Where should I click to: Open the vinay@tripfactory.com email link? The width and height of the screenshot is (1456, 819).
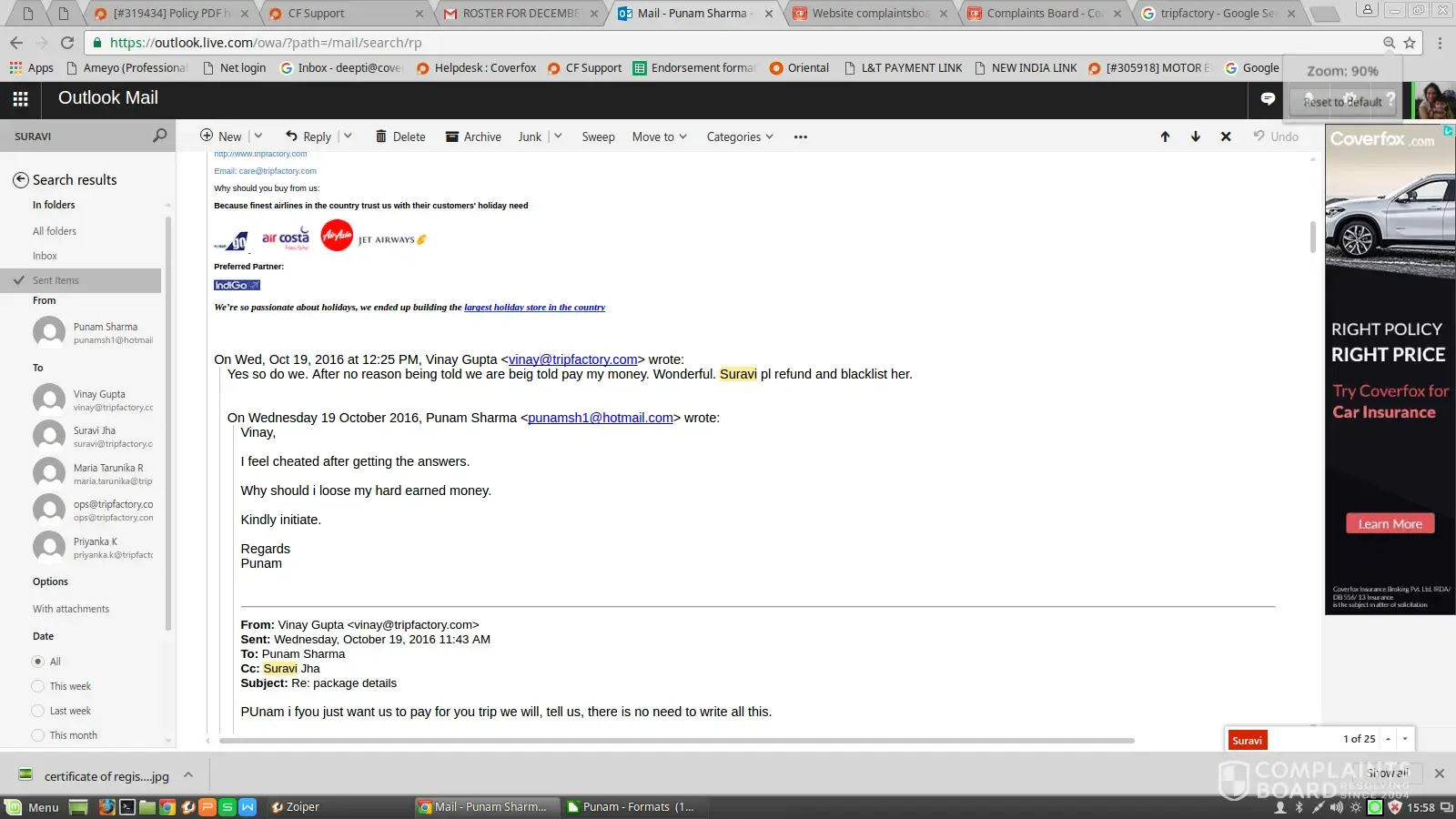tap(573, 359)
